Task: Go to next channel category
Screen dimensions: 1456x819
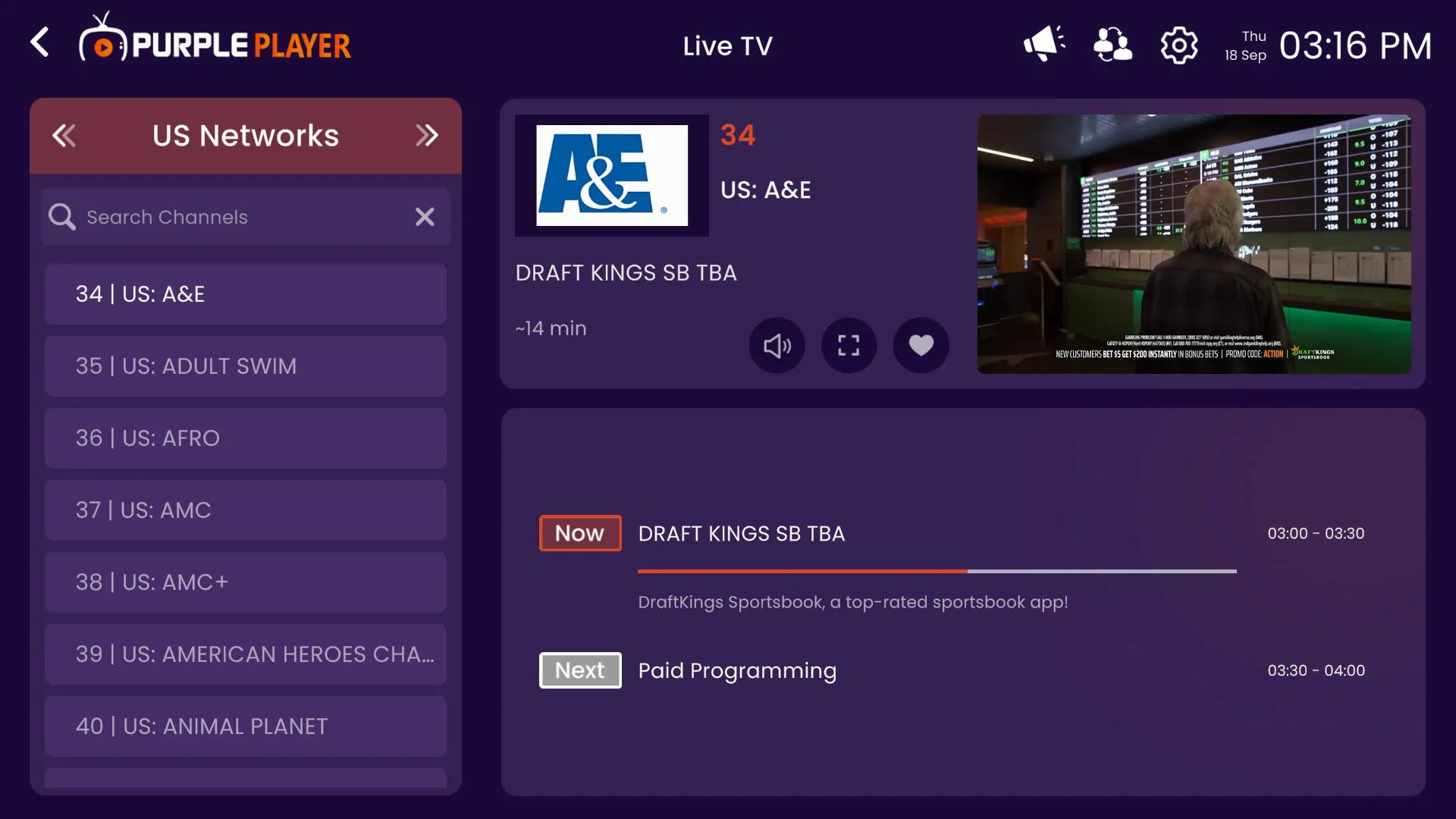Action: tap(427, 136)
